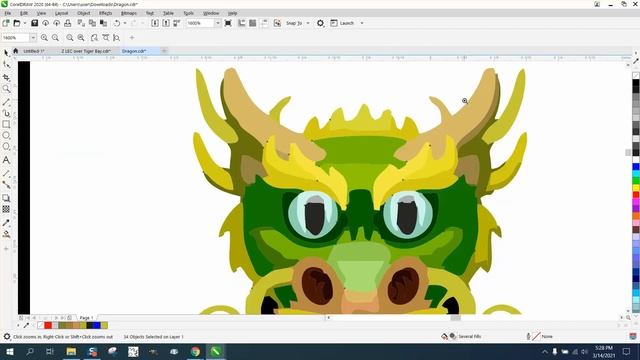Click the Print icon

68,23
